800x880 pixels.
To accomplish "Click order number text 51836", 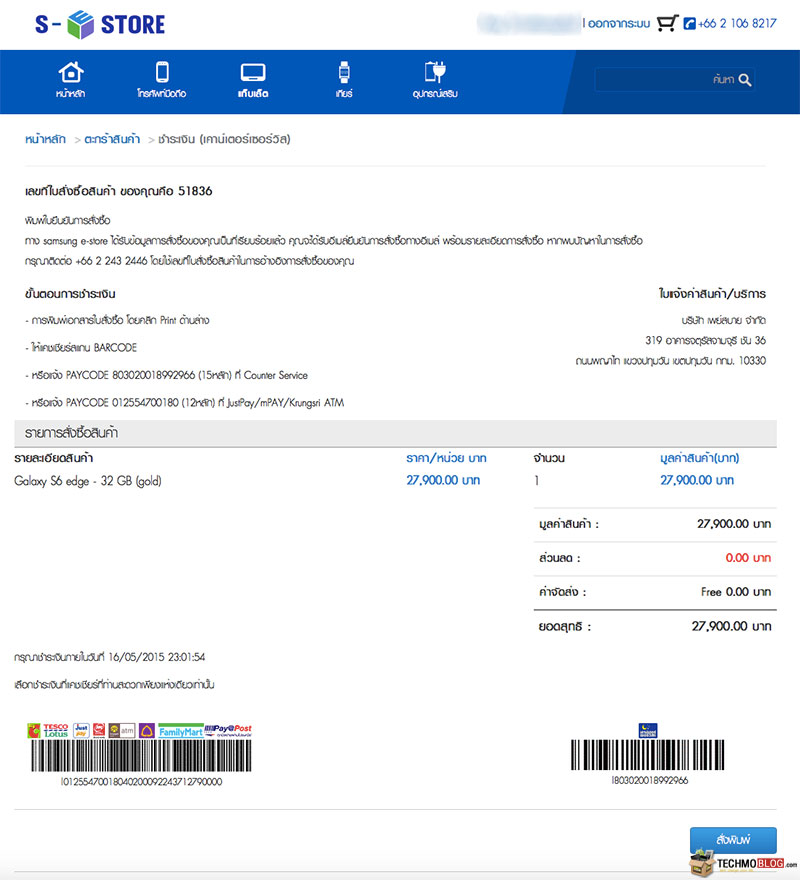I will pyautogui.click(x=195, y=191).
